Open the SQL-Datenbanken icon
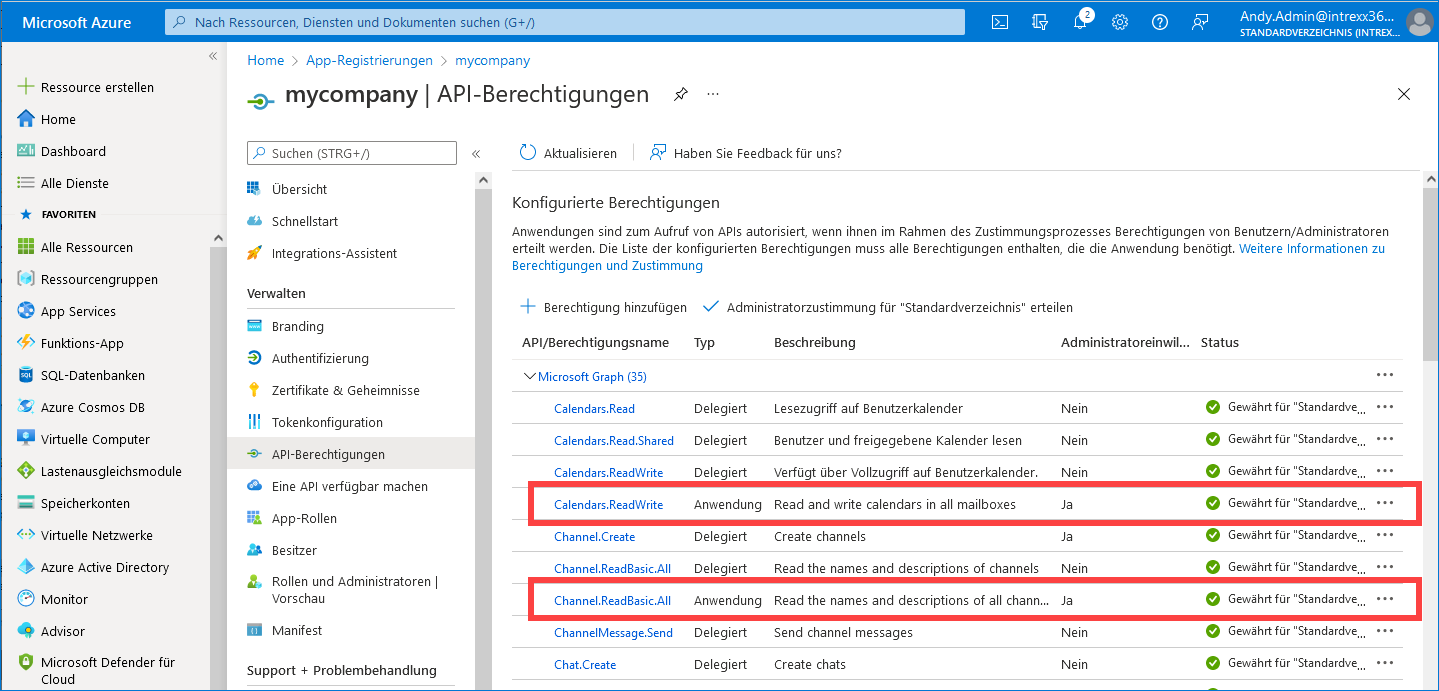Screen dimensions: 1439x691 pyautogui.click(x=26, y=375)
